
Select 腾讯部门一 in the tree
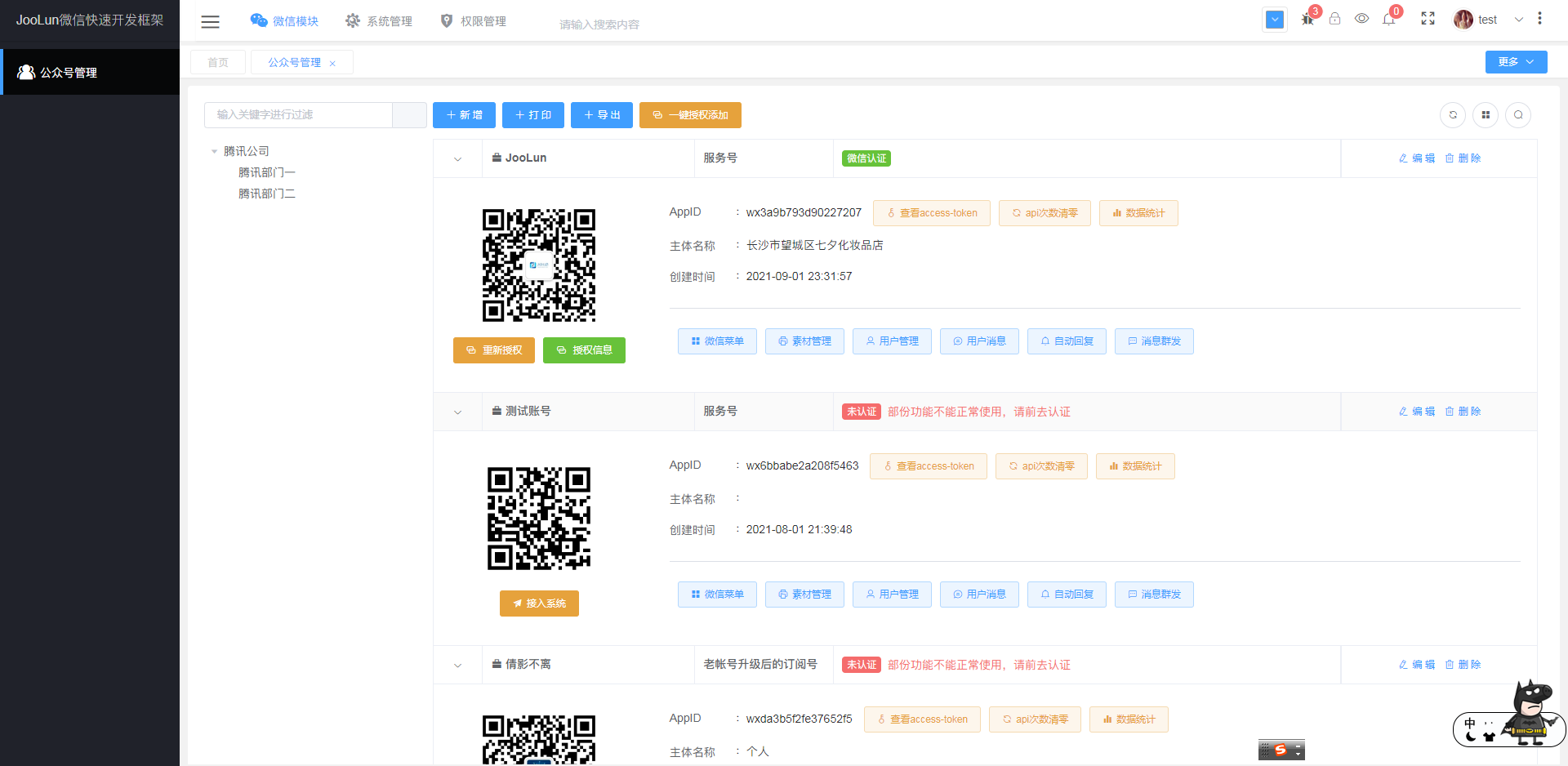tap(267, 172)
